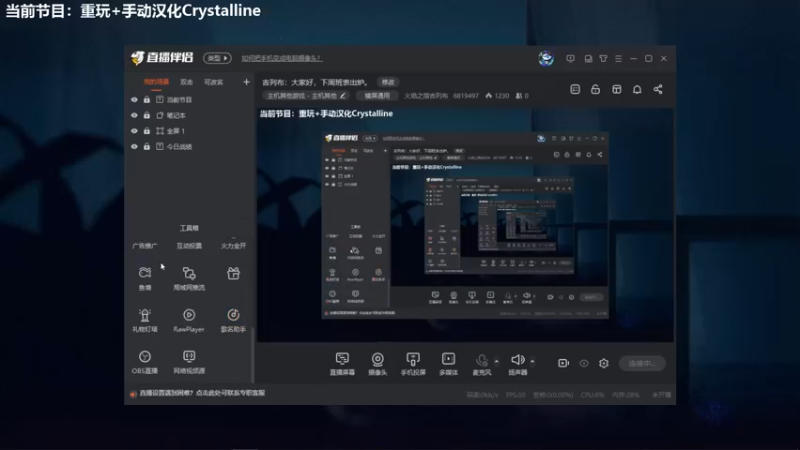Add a 摄像头 camera source
The height and width of the screenshot is (450, 800).
pyautogui.click(x=378, y=364)
